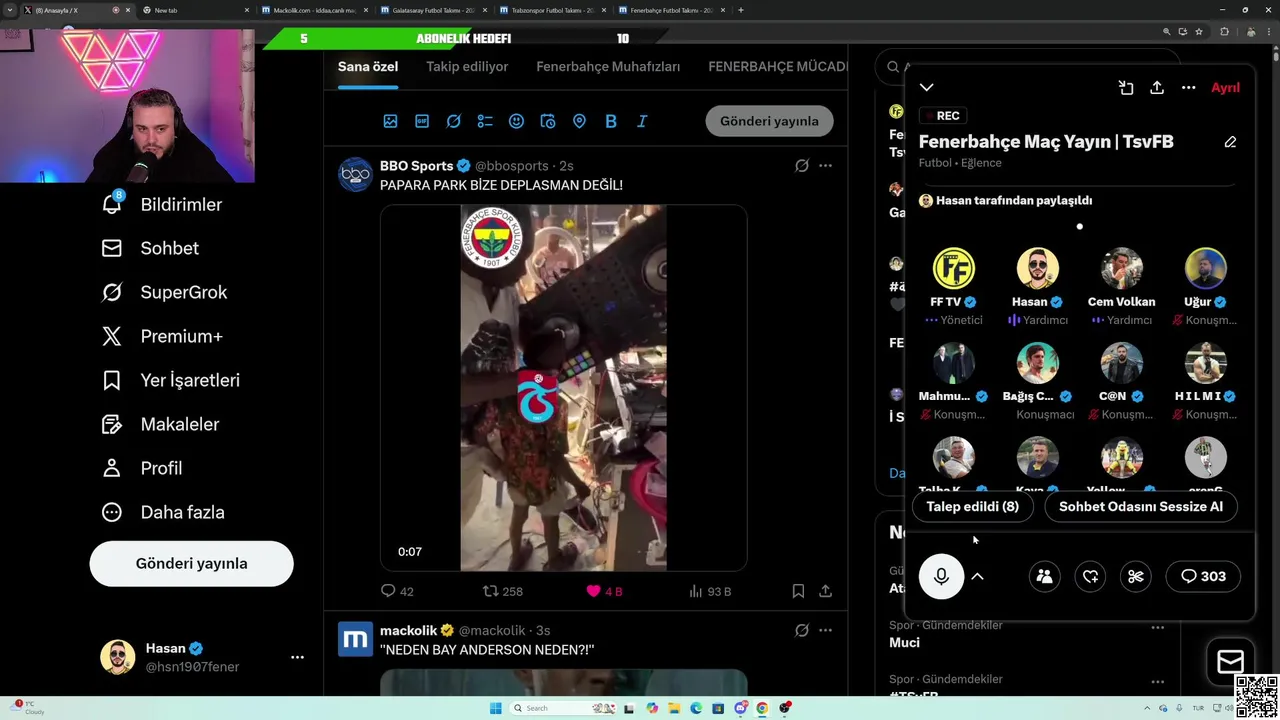The height and width of the screenshot is (720, 1280).
Task: Toggle italic text formatting
Action: (x=642, y=121)
